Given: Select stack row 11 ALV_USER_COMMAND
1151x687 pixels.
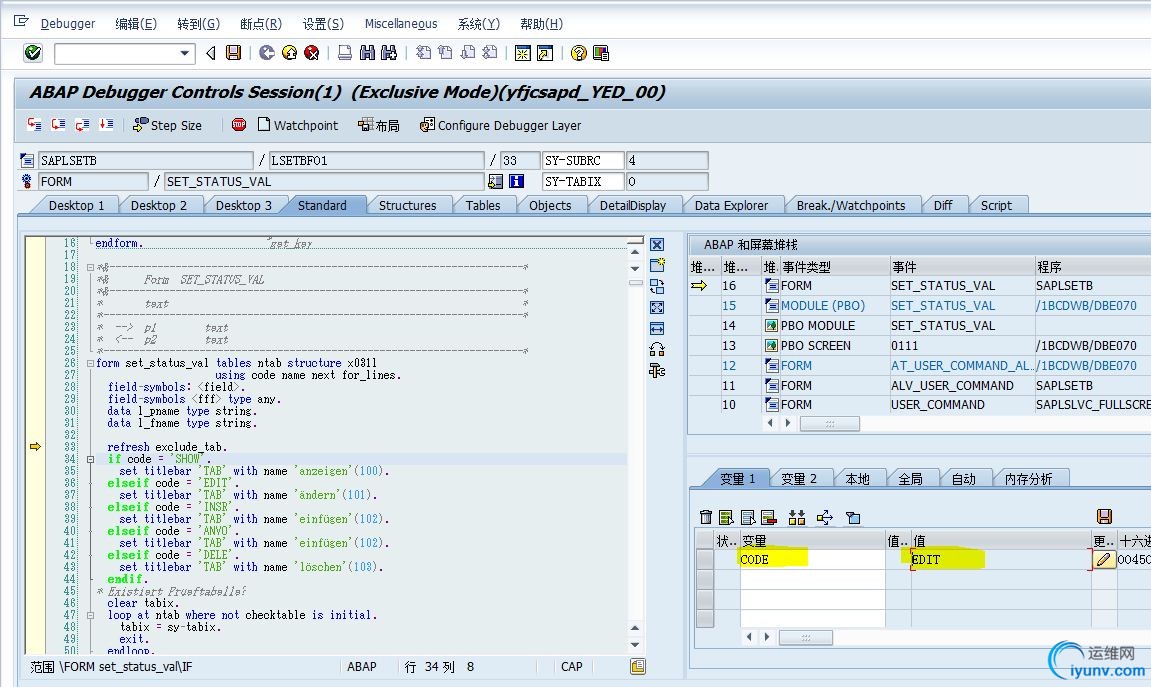Looking at the screenshot, I should click(x=921, y=385).
